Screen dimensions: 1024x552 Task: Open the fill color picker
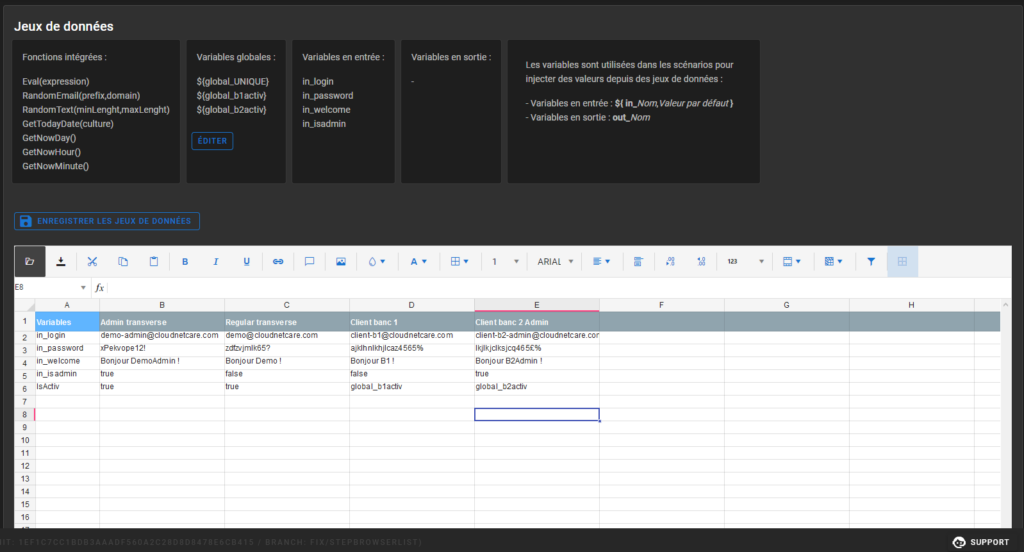[x=377, y=261]
